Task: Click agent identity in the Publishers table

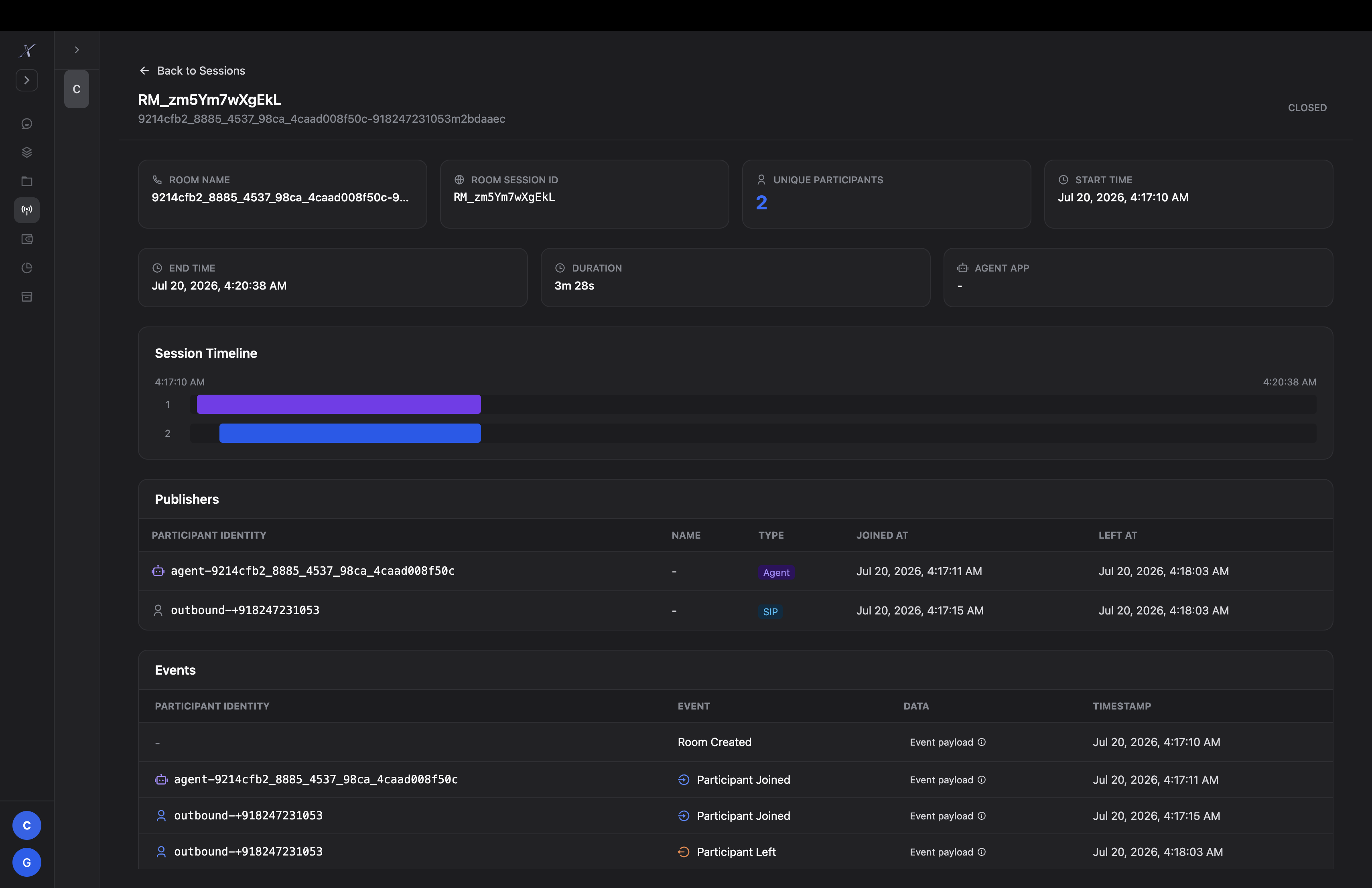Action: 313,571
